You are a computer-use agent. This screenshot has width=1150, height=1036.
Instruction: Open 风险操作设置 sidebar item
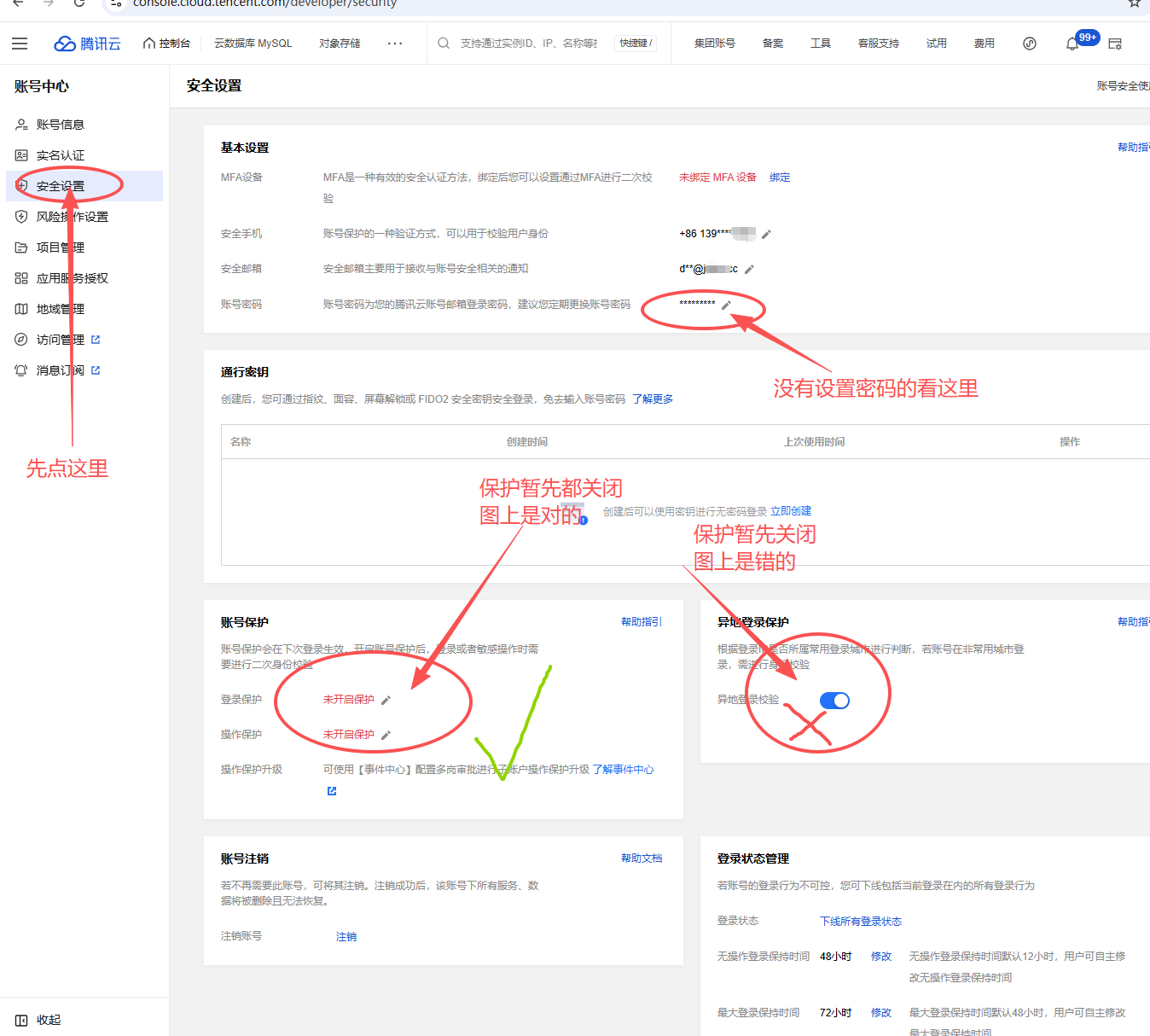pyautogui.click(x=72, y=217)
